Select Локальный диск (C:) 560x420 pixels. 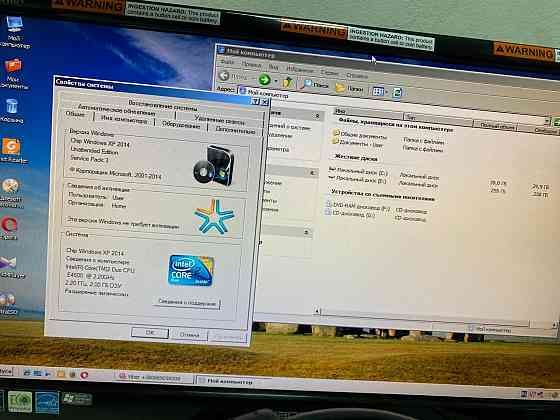coord(358,171)
